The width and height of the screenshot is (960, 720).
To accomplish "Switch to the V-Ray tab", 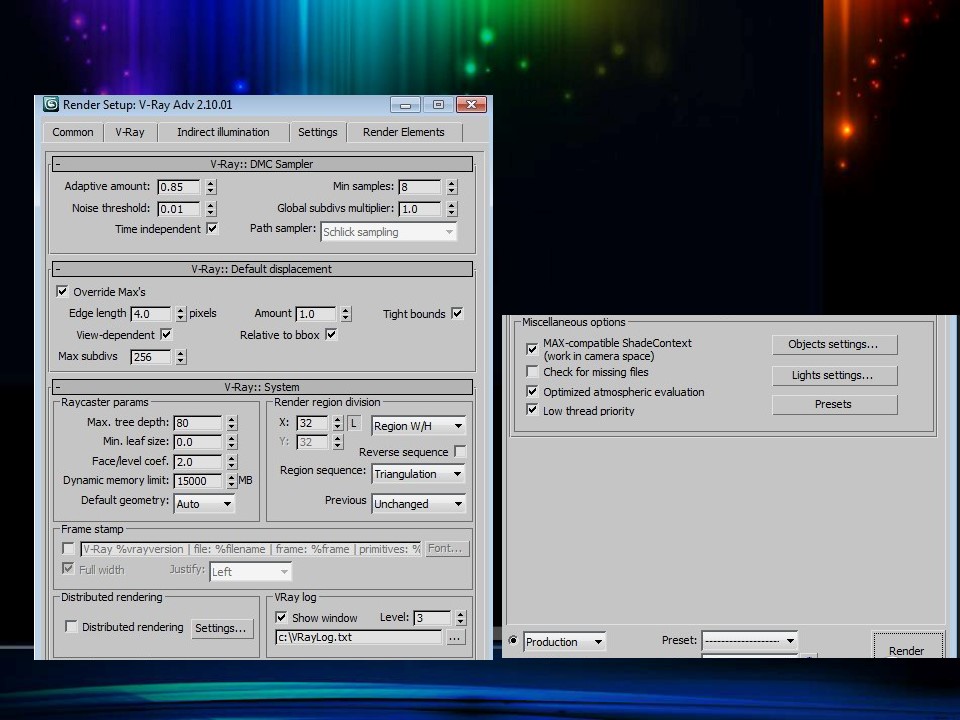I will click(x=130, y=132).
